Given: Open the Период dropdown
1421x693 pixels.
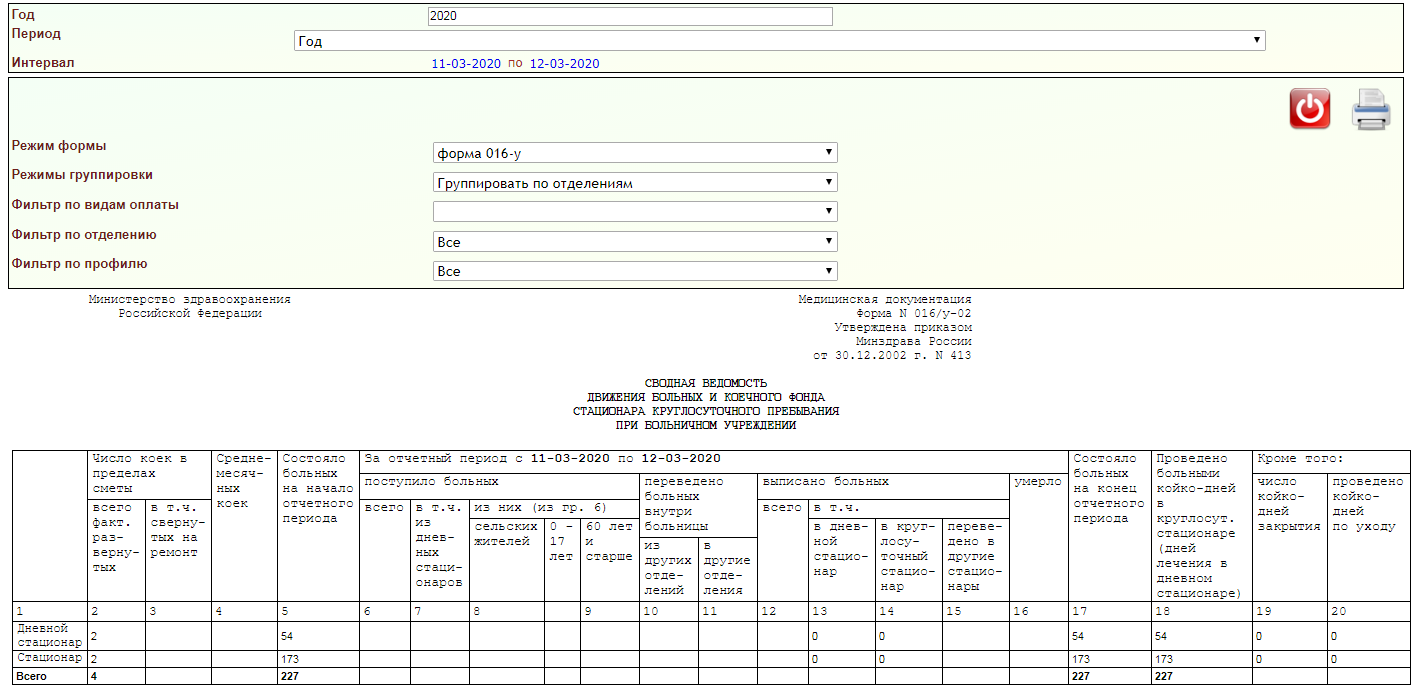Looking at the screenshot, I should click(x=779, y=41).
